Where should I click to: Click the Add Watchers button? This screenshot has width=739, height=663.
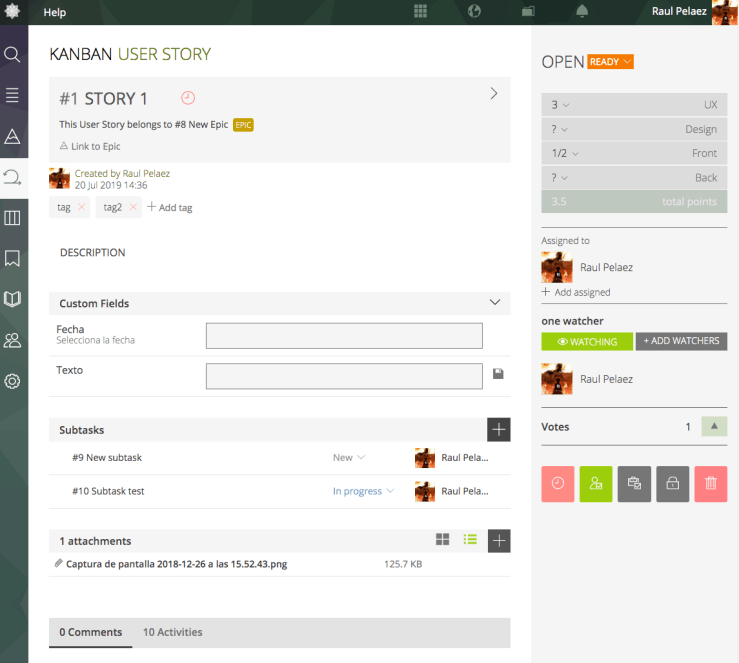point(681,341)
